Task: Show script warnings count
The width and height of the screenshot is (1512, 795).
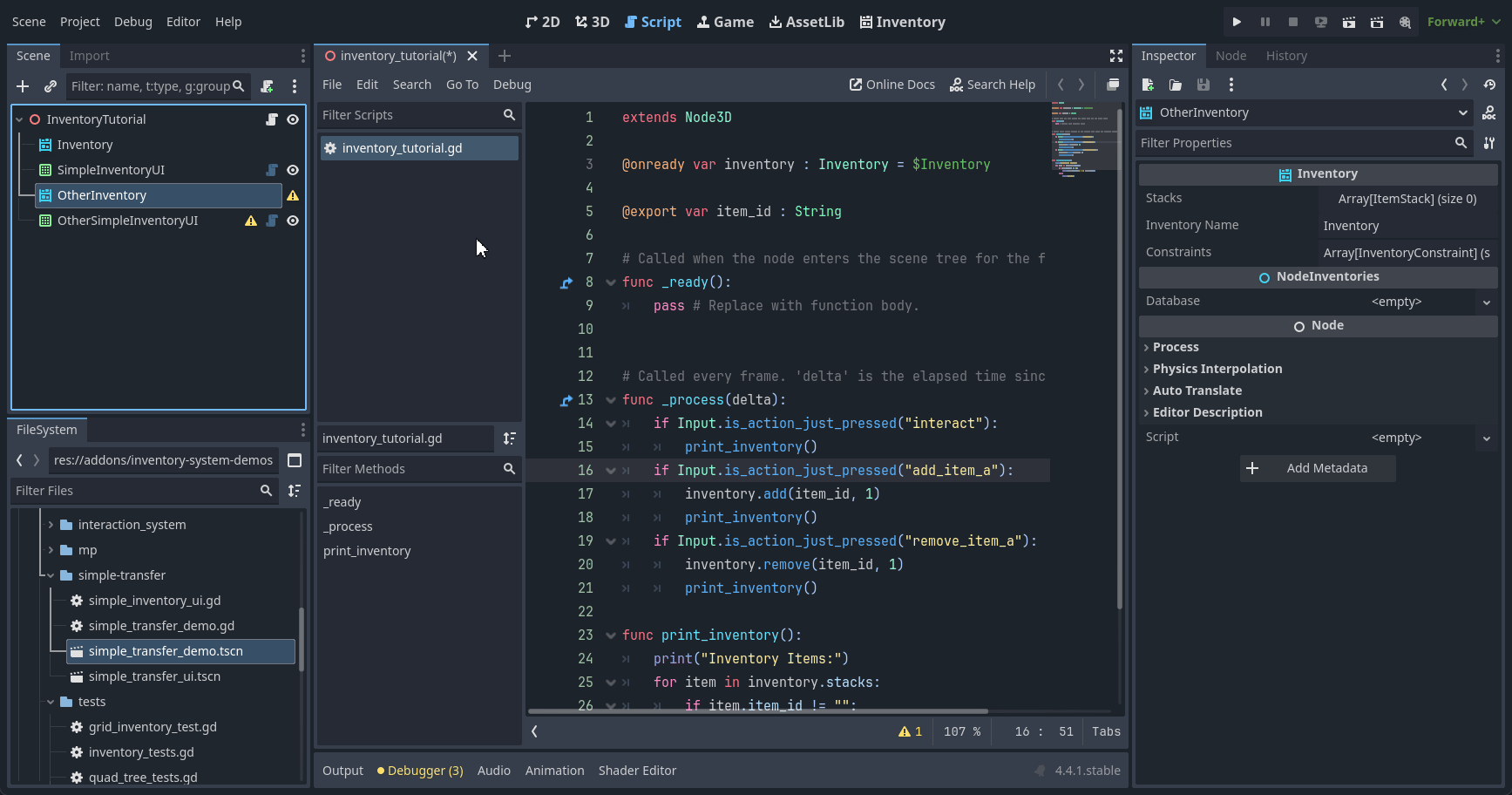Action: [x=910, y=731]
